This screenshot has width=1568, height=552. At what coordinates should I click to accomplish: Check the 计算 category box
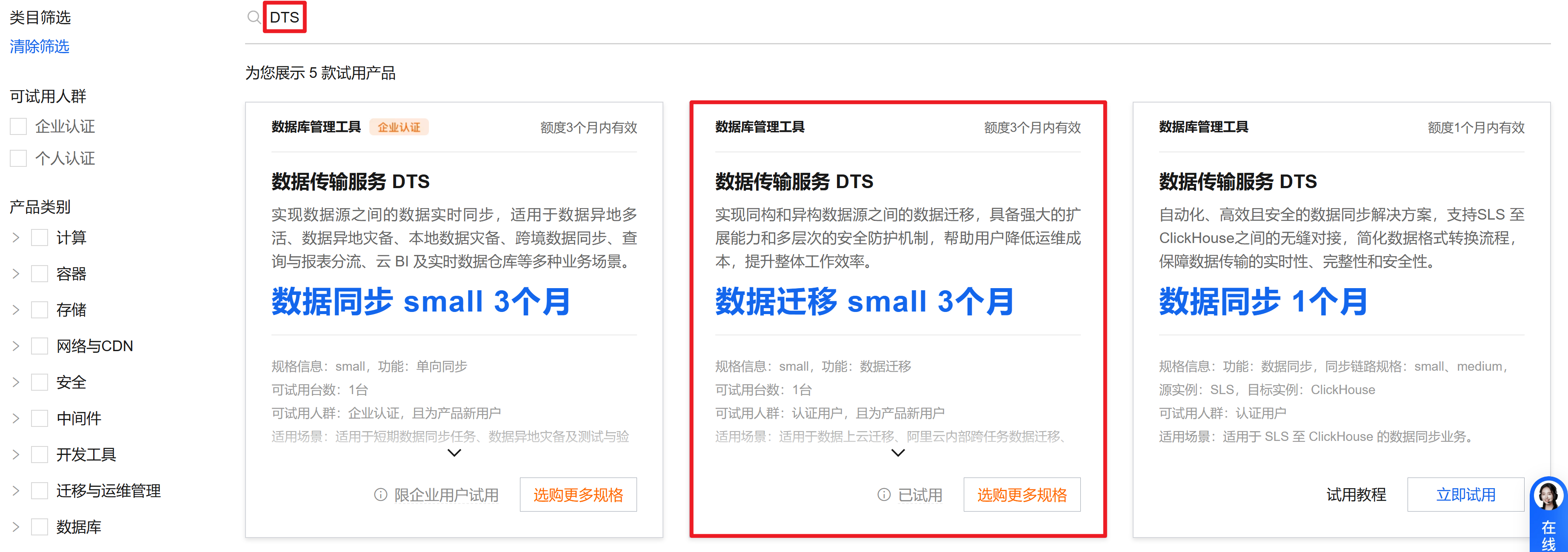pyautogui.click(x=40, y=237)
